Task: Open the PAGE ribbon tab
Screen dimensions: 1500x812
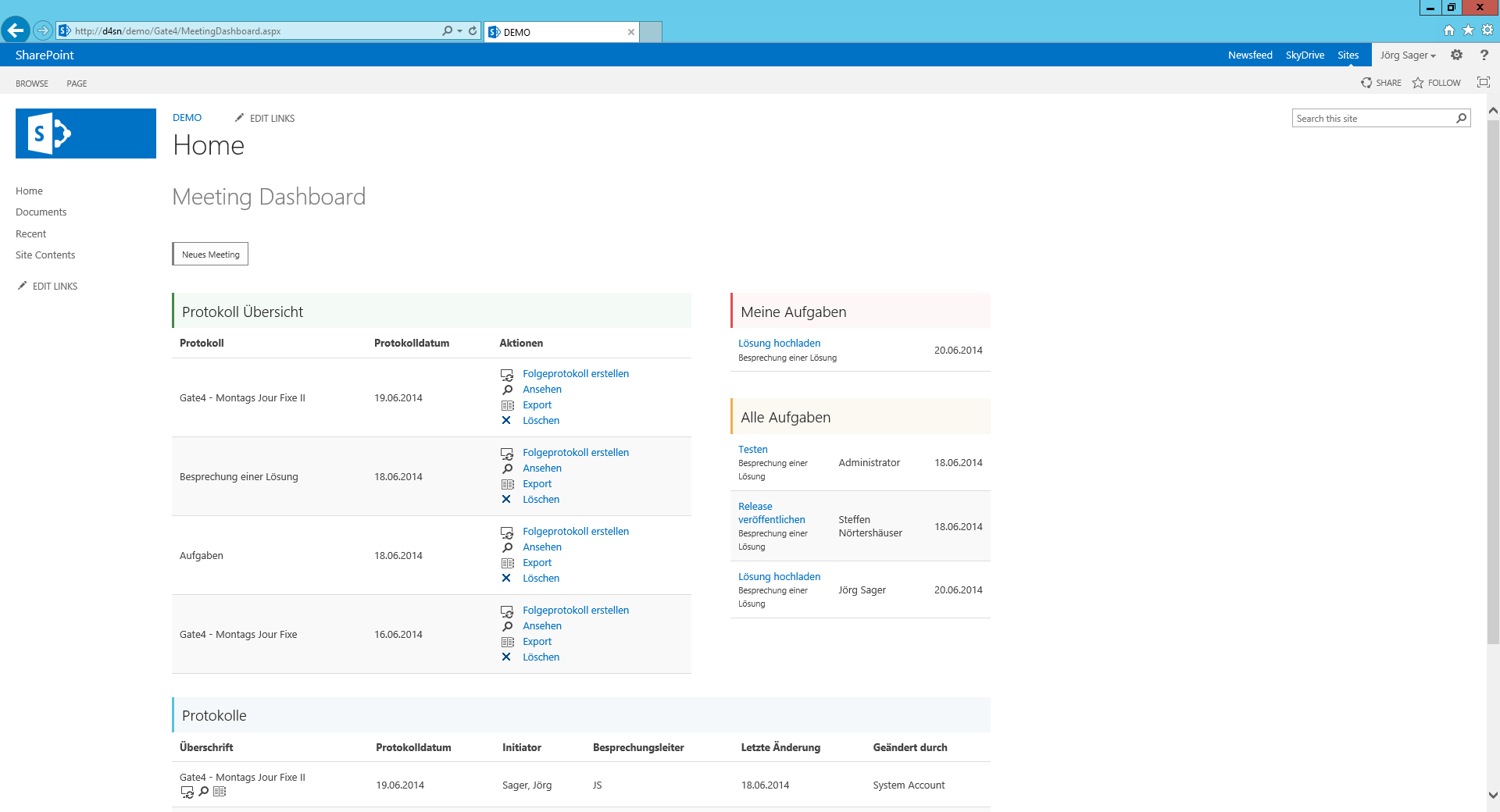Action: coord(77,84)
